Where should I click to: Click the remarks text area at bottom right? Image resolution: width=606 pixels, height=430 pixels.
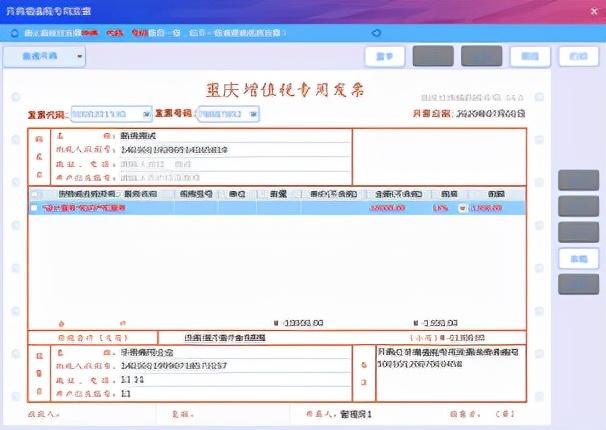(451, 373)
